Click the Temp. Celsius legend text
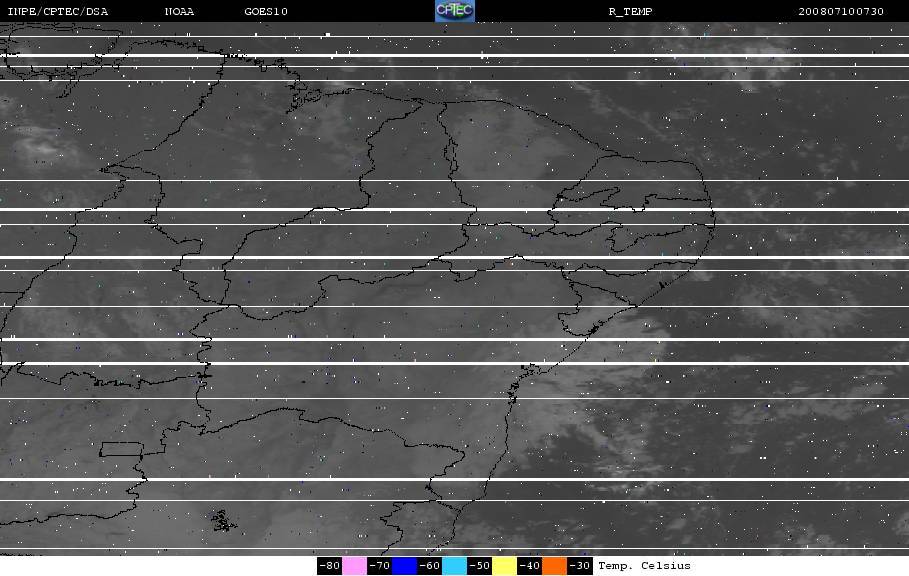 click(644, 566)
